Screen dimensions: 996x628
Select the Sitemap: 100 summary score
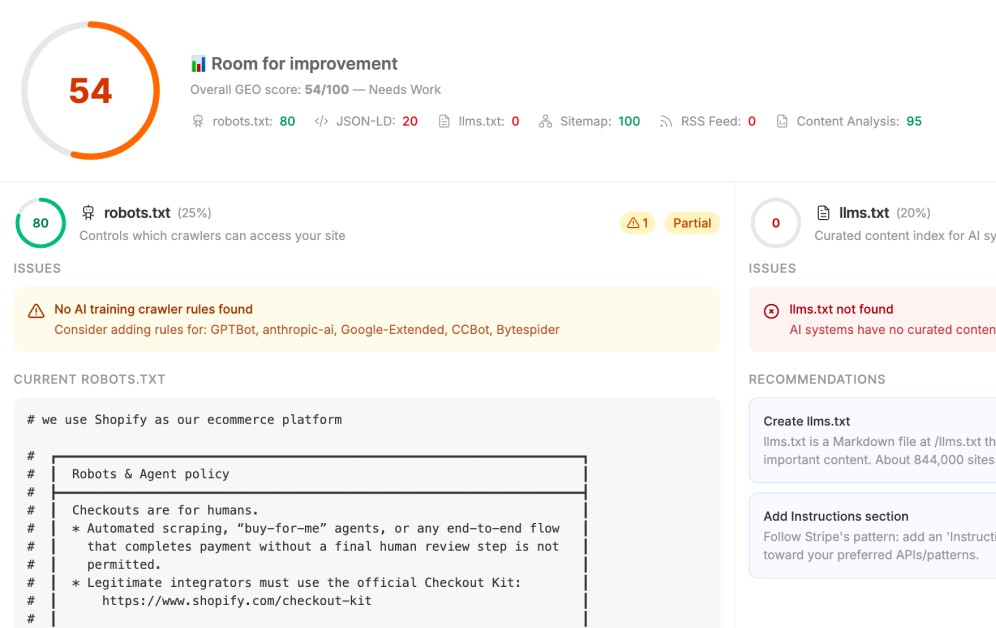(x=589, y=121)
